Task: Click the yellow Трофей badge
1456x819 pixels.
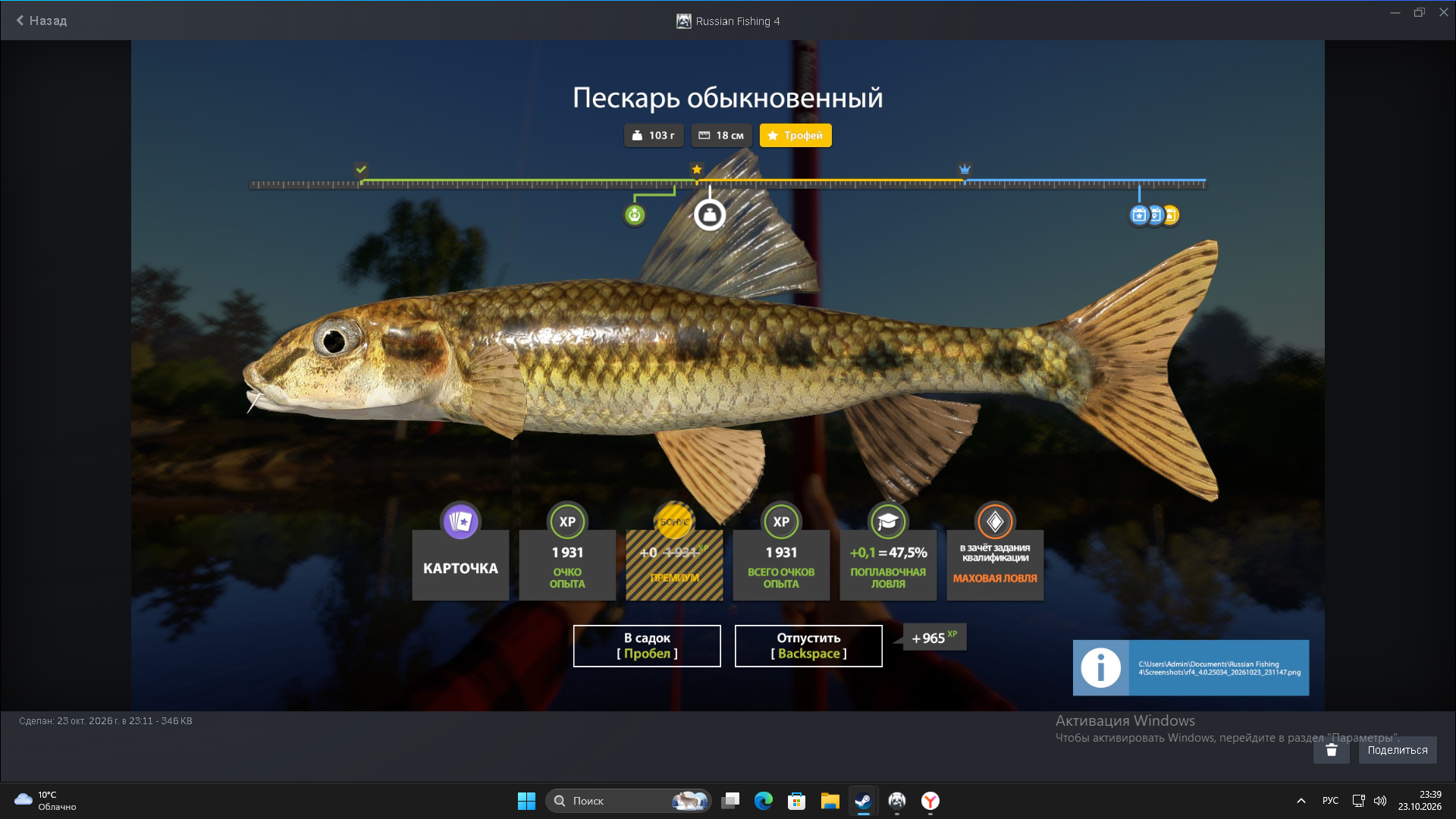Action: 795,135
